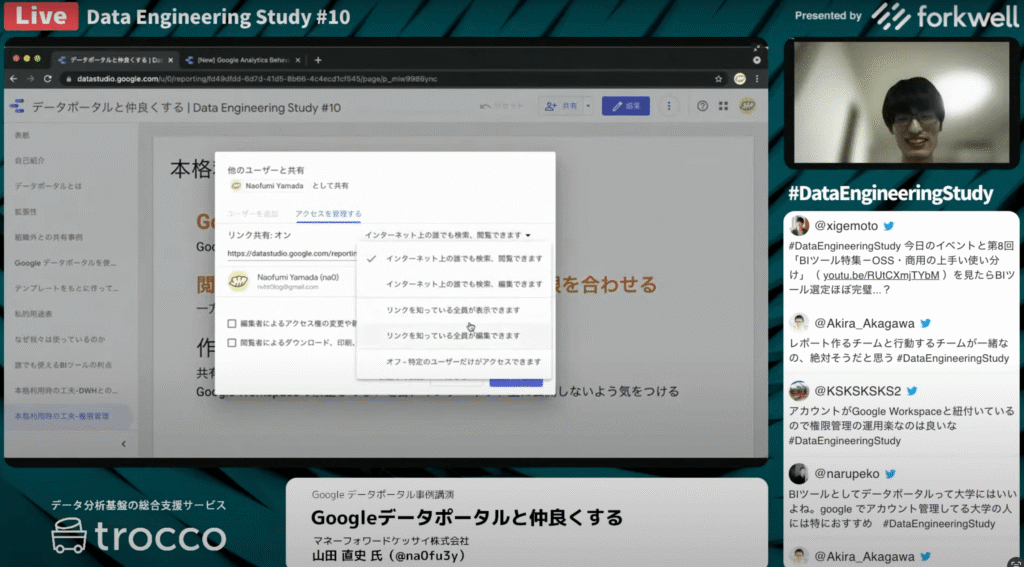Choose オフ - 特定のユーザーだけがアクセスできます option
This screenshot has height=567, width=1024.
pos(452,361)
